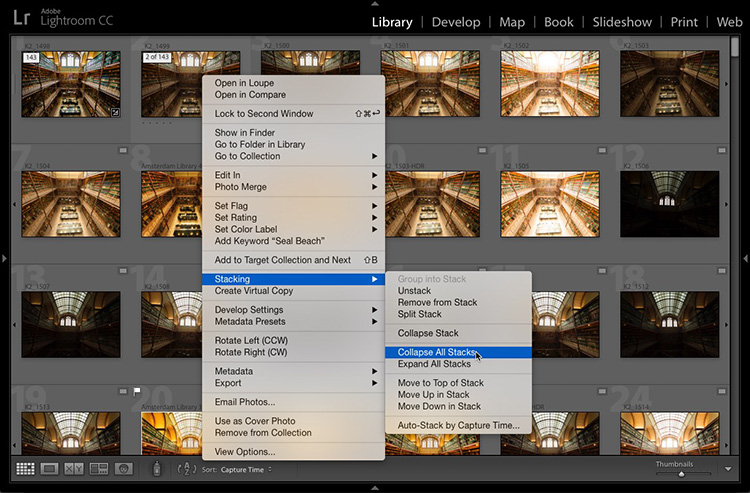Choose Collapse All Stacks
750x493 pixels.
coord(458,352)
